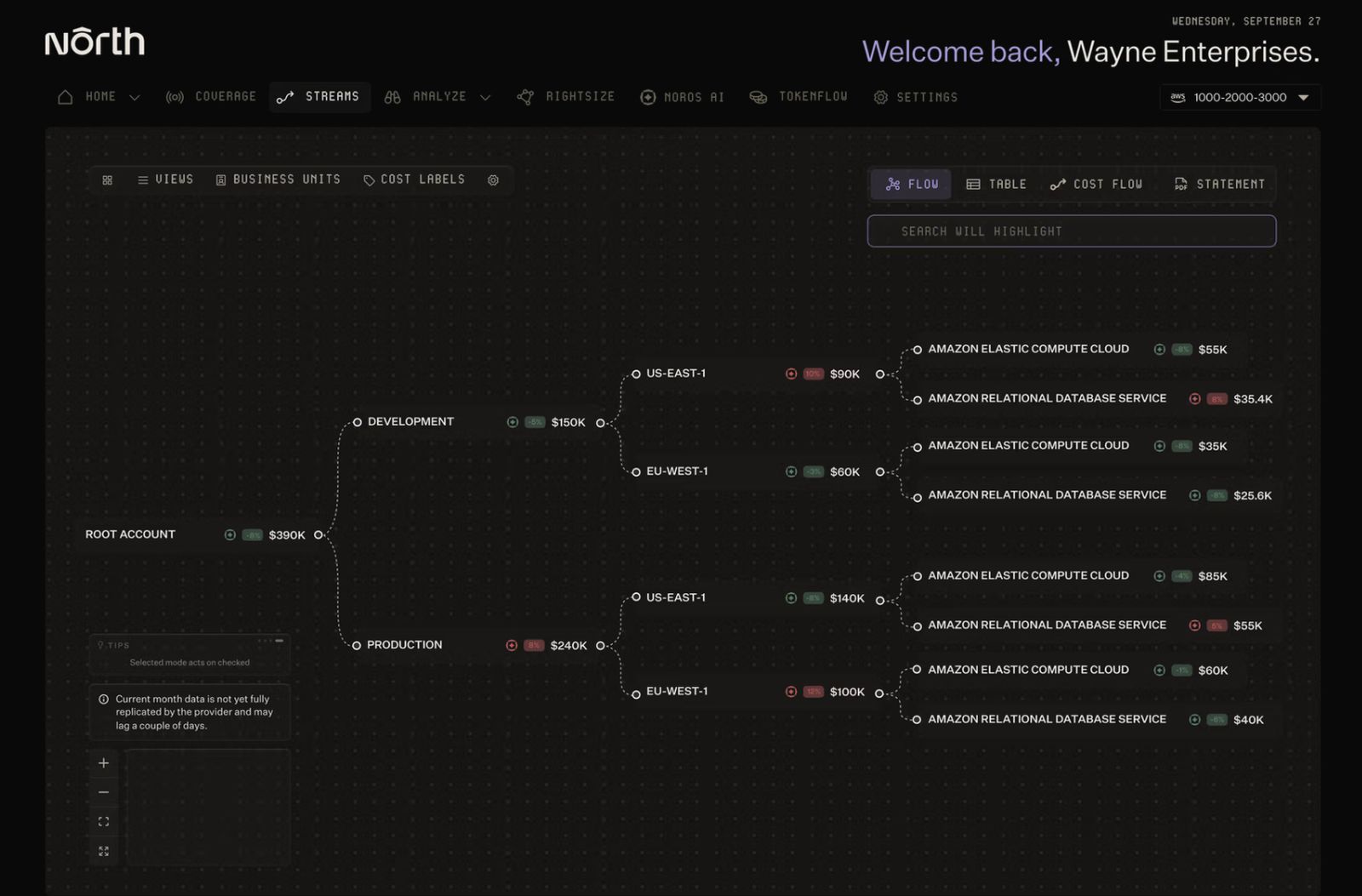Go to Coverage section
Image resolution: width=1362 pixels, height=896 pixels.
(211, 97)
